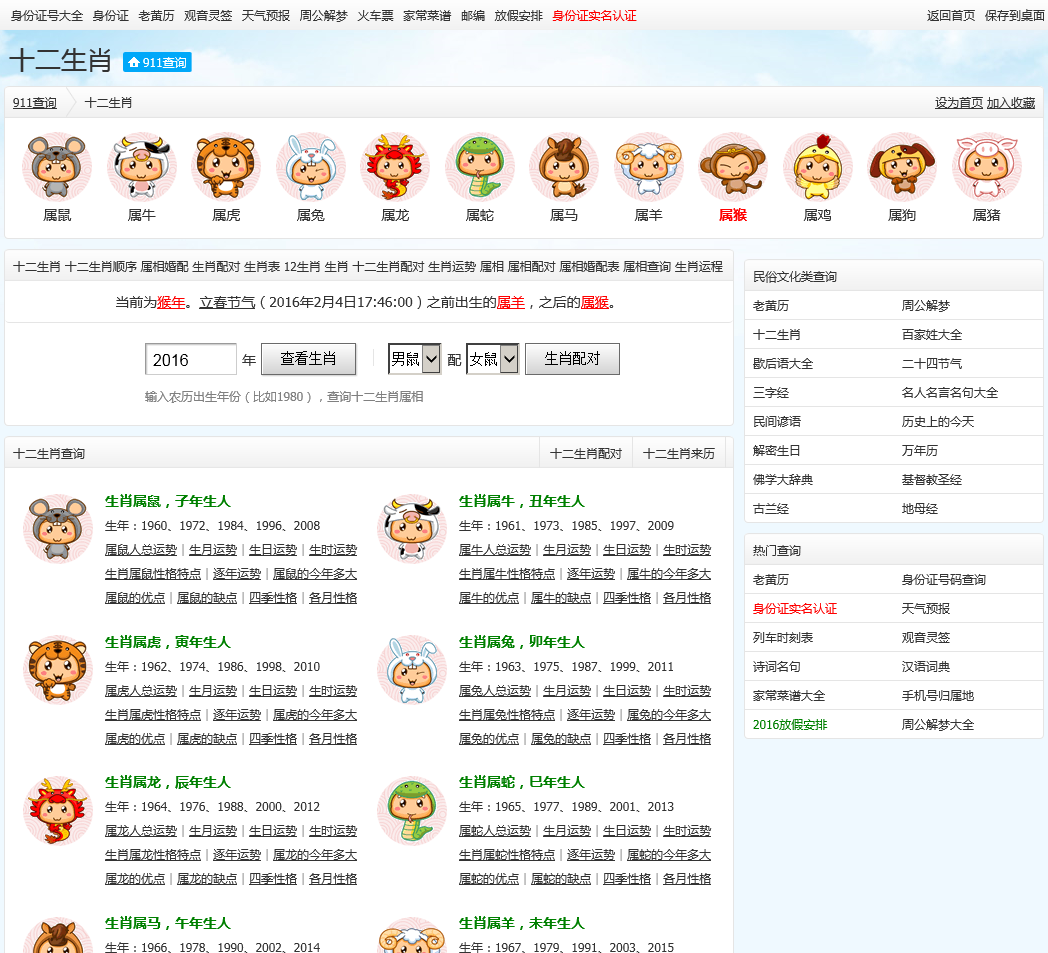This screenshot has height=953, width=1048.
Task: Click the tiger image beside 生肖属虎，寅年生人
Action: pos(58,670)
